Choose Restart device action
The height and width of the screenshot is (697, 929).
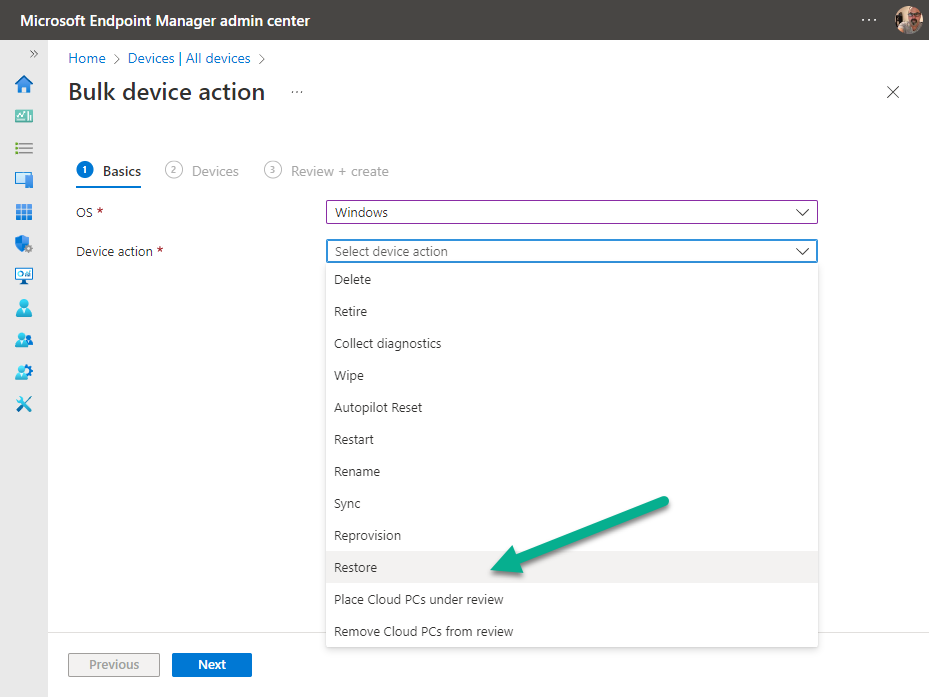click(x=572, y=439)
